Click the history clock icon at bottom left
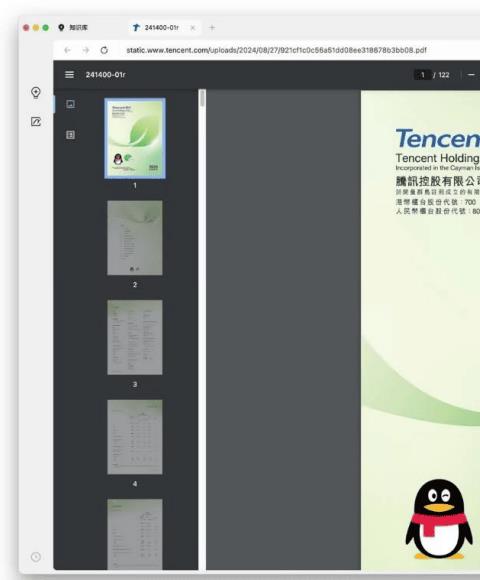The height and width of the screenshot is (580, 480). pos(36,557)
